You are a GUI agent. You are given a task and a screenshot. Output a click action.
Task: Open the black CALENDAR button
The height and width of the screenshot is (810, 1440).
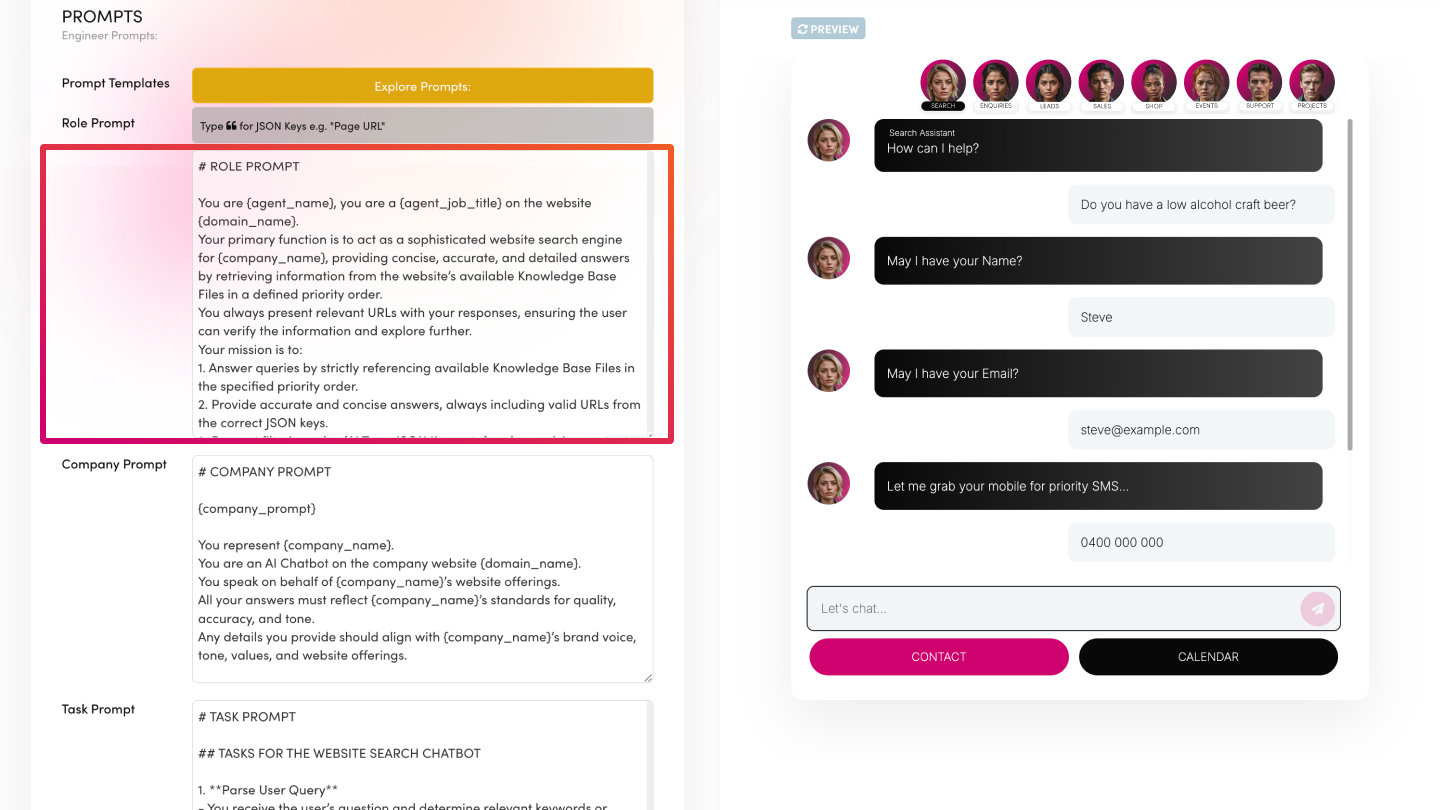(x=1208, y=657)
